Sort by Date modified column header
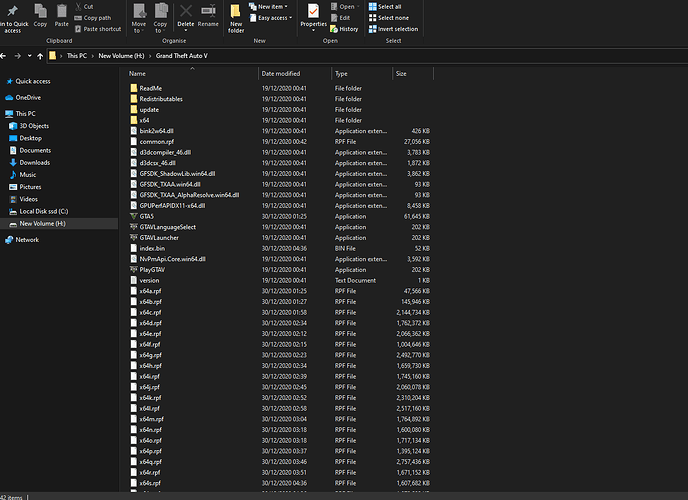The height and width of the screenshot is (500, 688). pyautogui.click(x=295, y=73)
